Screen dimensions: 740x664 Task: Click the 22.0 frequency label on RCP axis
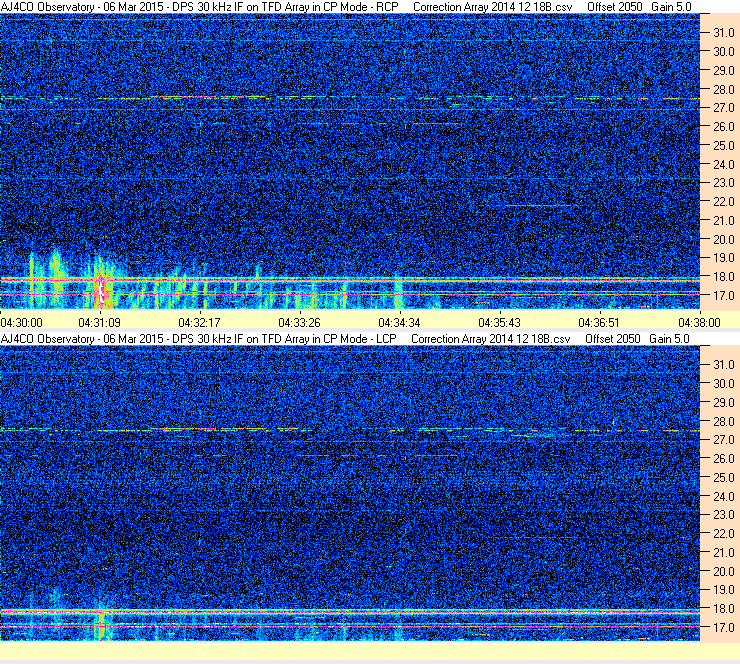(723, 202)
